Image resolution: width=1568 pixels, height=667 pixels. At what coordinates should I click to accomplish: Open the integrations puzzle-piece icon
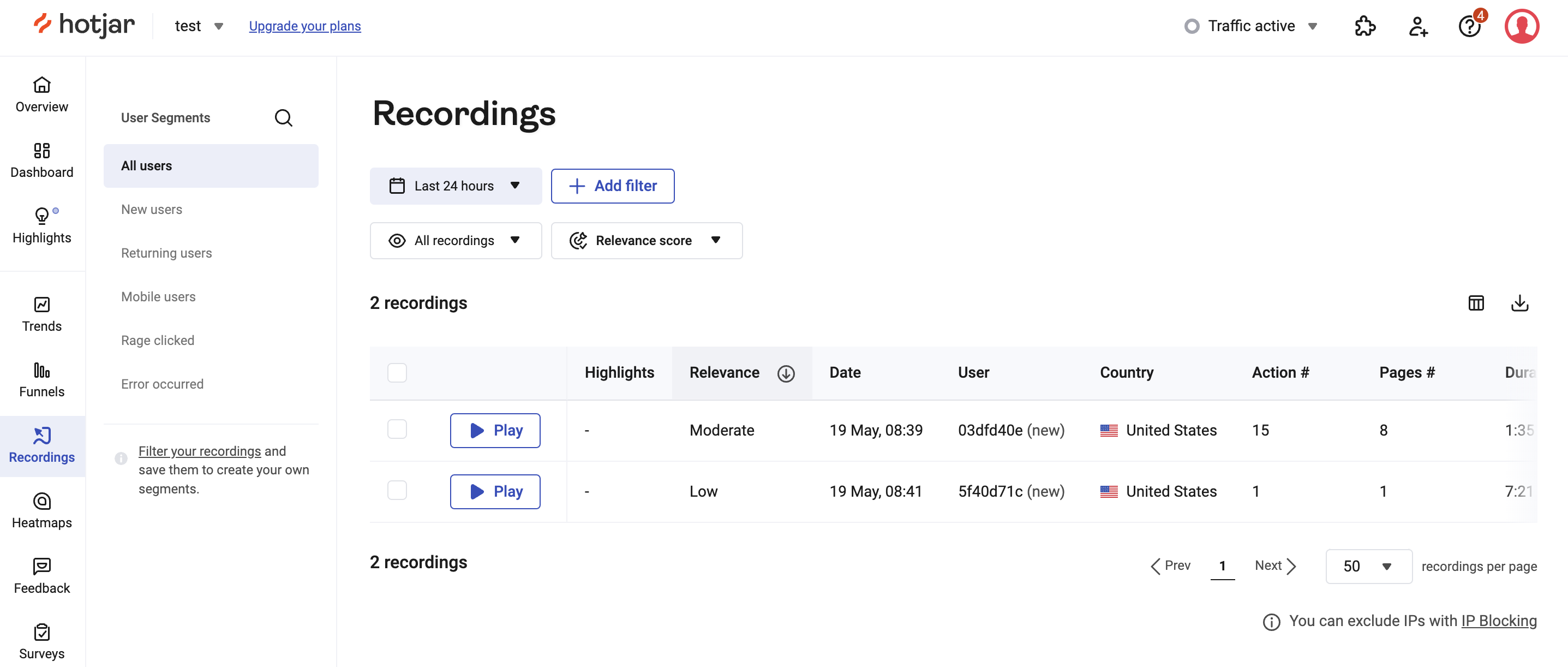point(1364,26)
